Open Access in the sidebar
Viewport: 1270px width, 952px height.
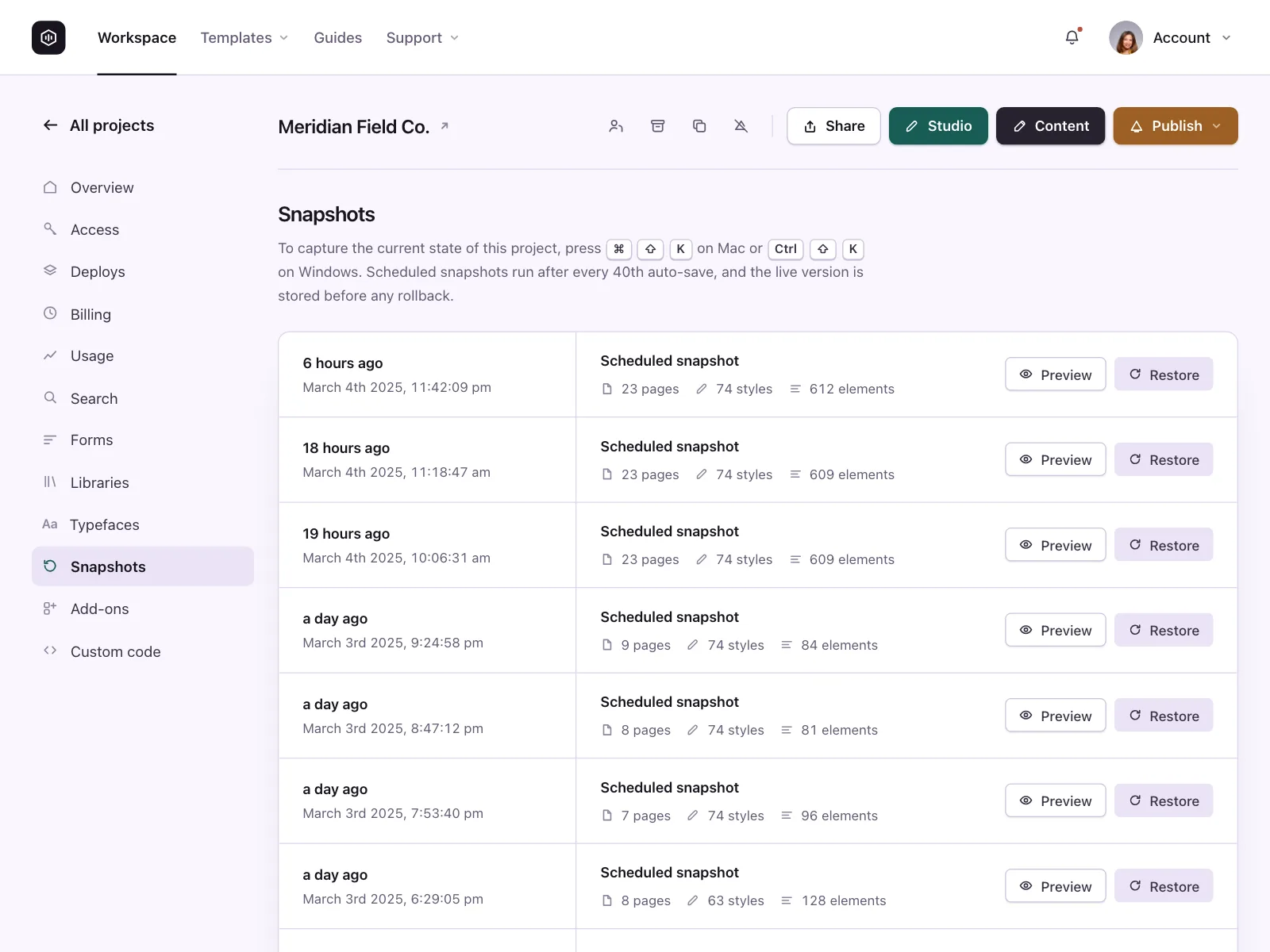point(143,229)
